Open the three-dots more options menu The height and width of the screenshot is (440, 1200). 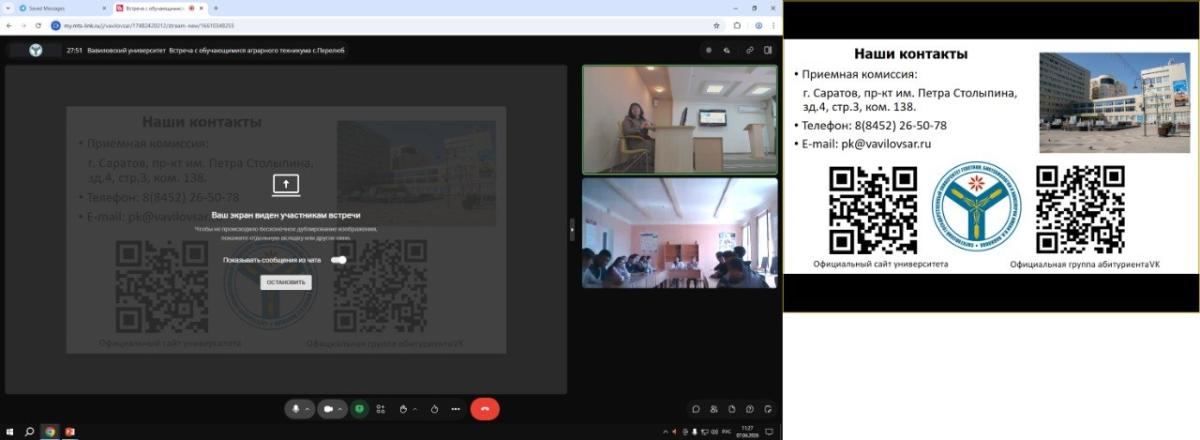(456, 409)
